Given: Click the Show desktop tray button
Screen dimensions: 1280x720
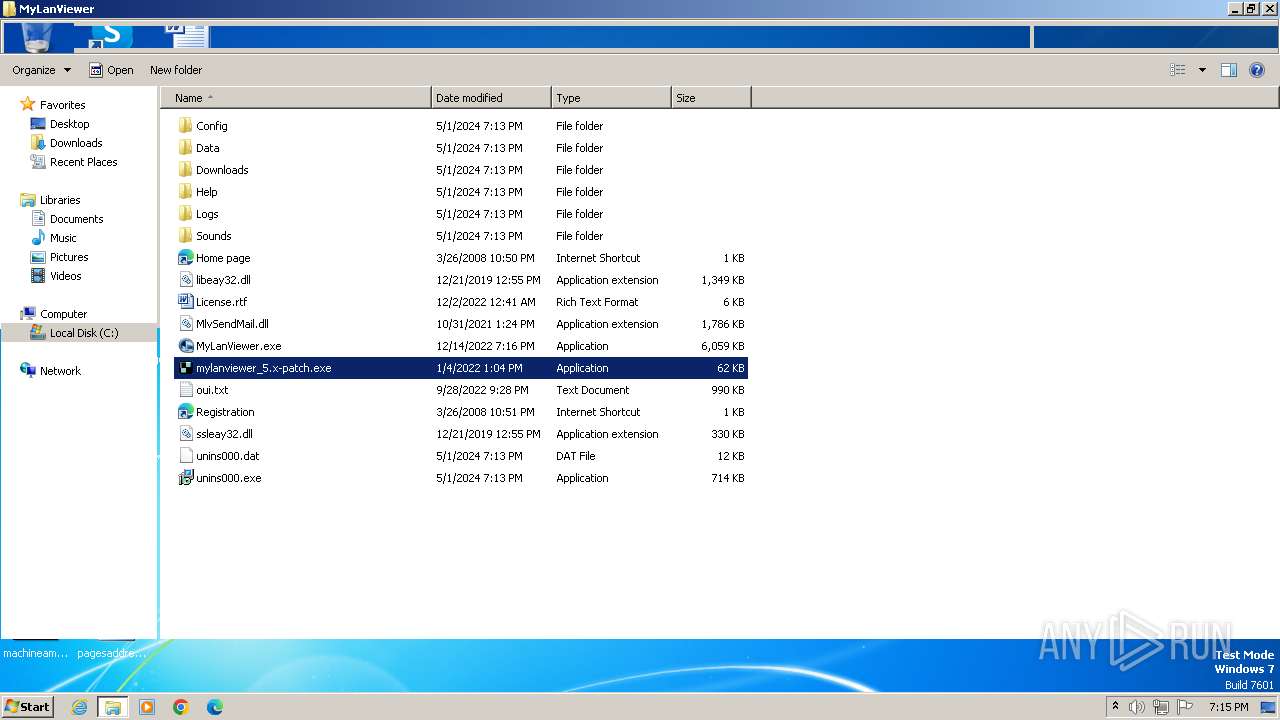Looking at the screenshot, I should [1269, 707].
